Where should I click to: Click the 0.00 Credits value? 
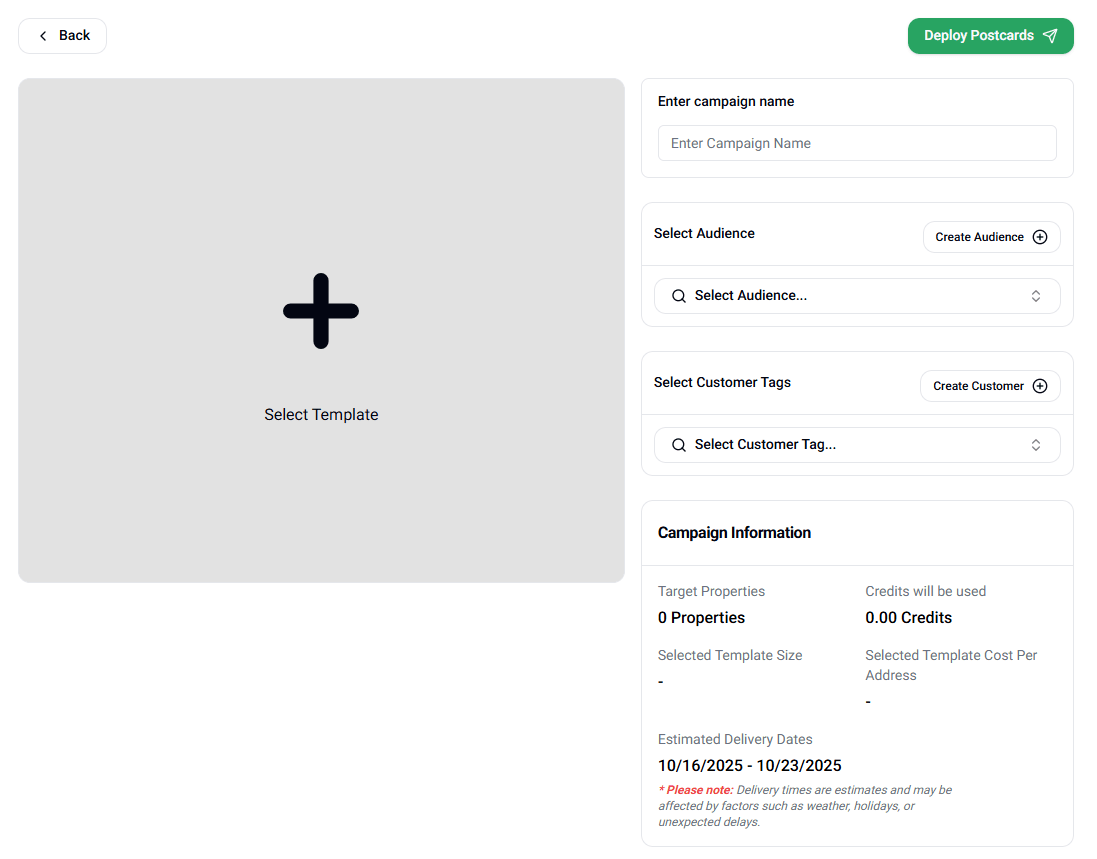pyautogui.click(x=908, y=618)
